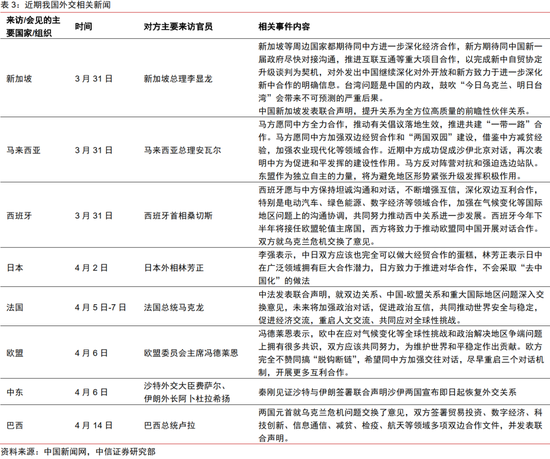Click the official '法国总统马克龙'

[174, 308]
